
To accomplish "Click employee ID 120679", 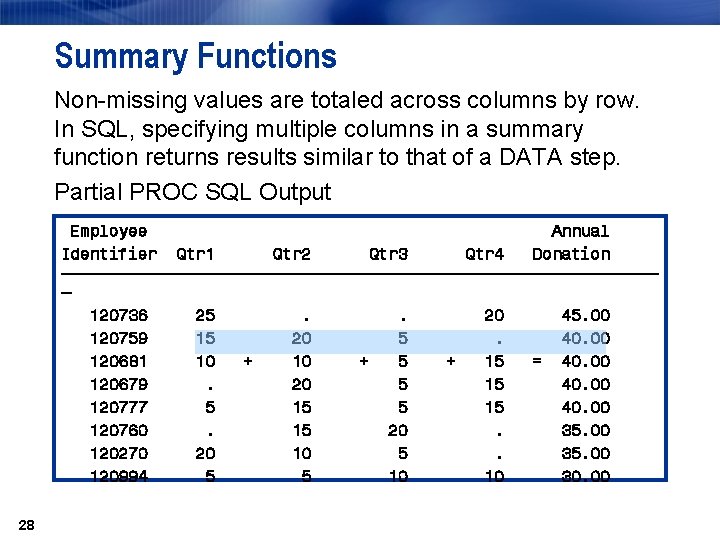I will click(x=119, y=384).
